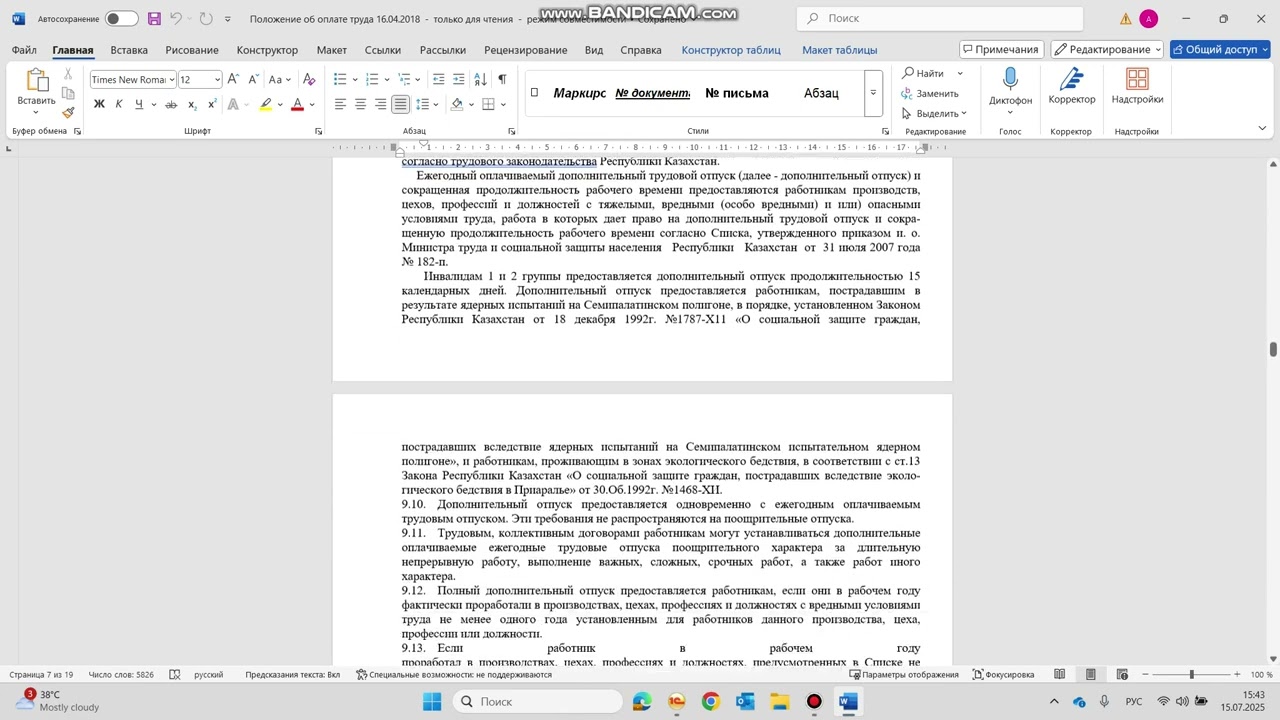Apply the yellow text highlight color

point(265,104)
